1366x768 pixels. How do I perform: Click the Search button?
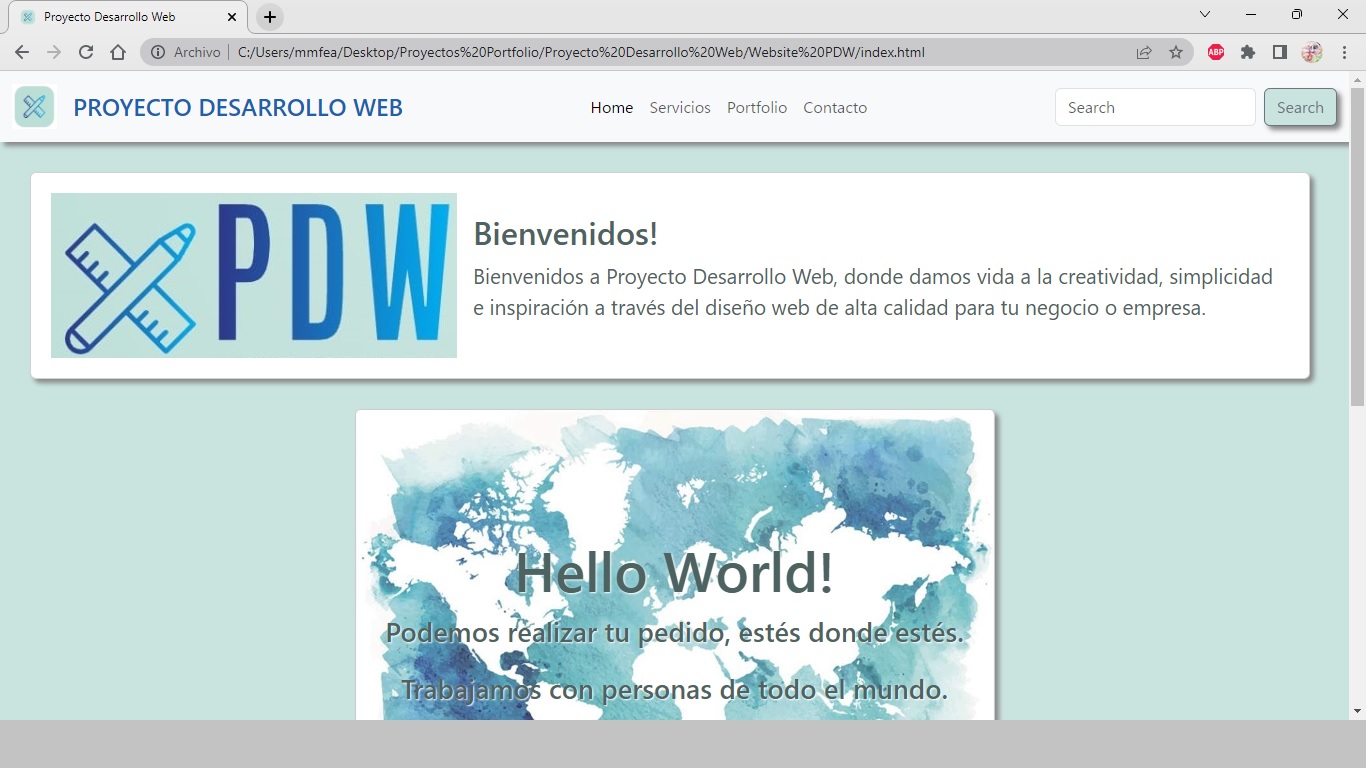(1299, 106)
